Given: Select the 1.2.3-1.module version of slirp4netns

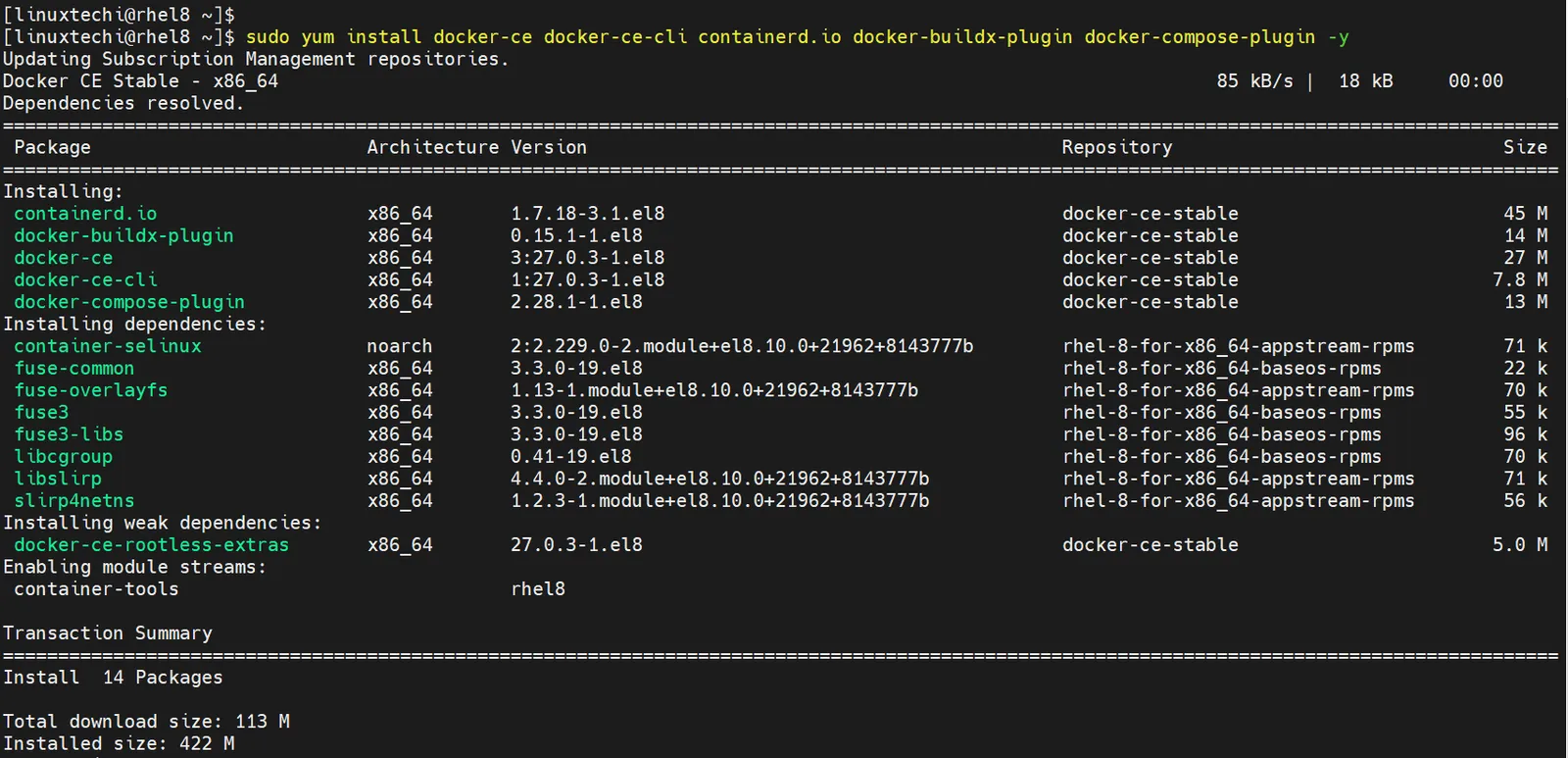Looking at the screenshot, I should pos(720,501).
